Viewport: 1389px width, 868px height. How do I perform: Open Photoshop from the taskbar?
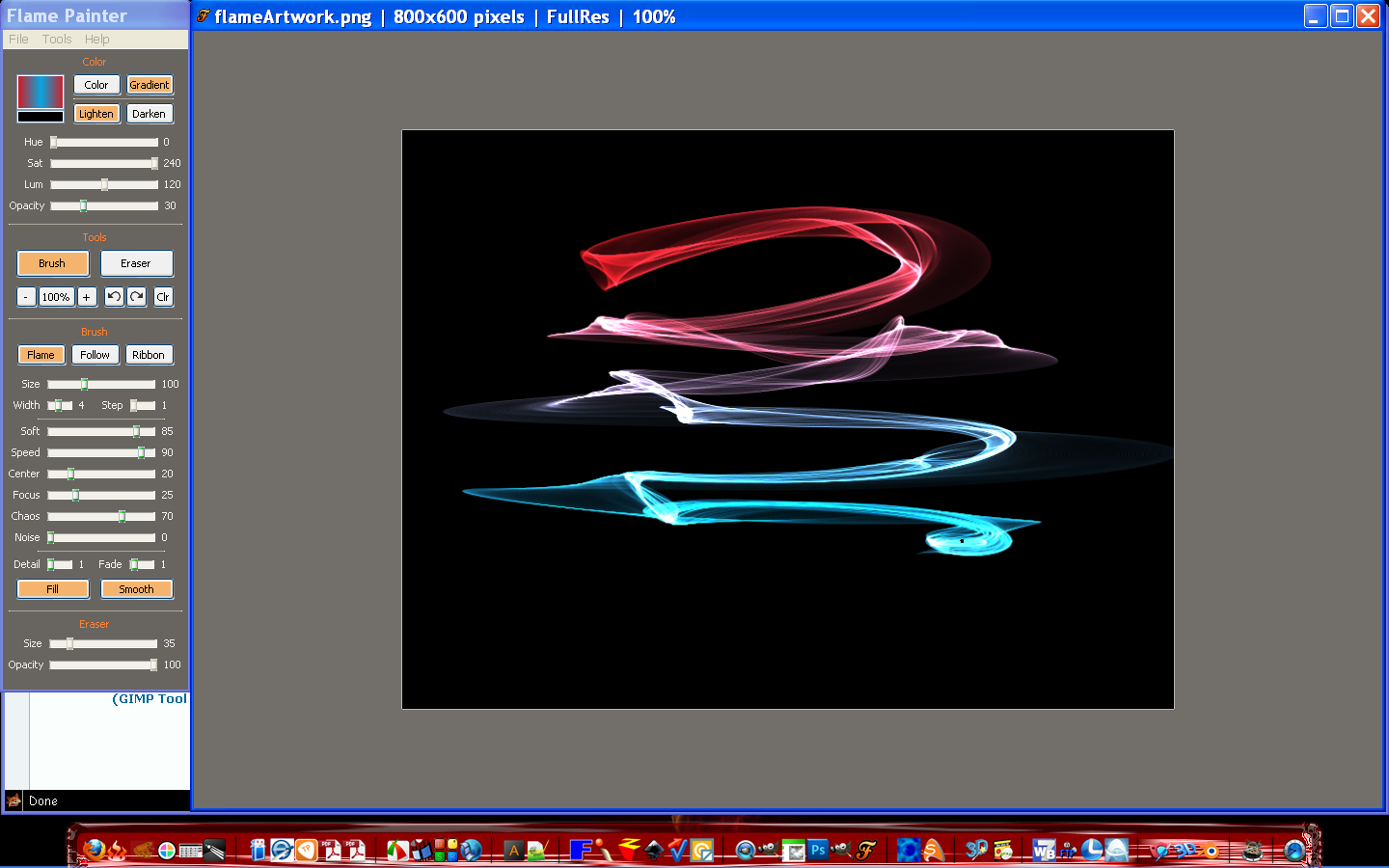[x=816, y=851]
